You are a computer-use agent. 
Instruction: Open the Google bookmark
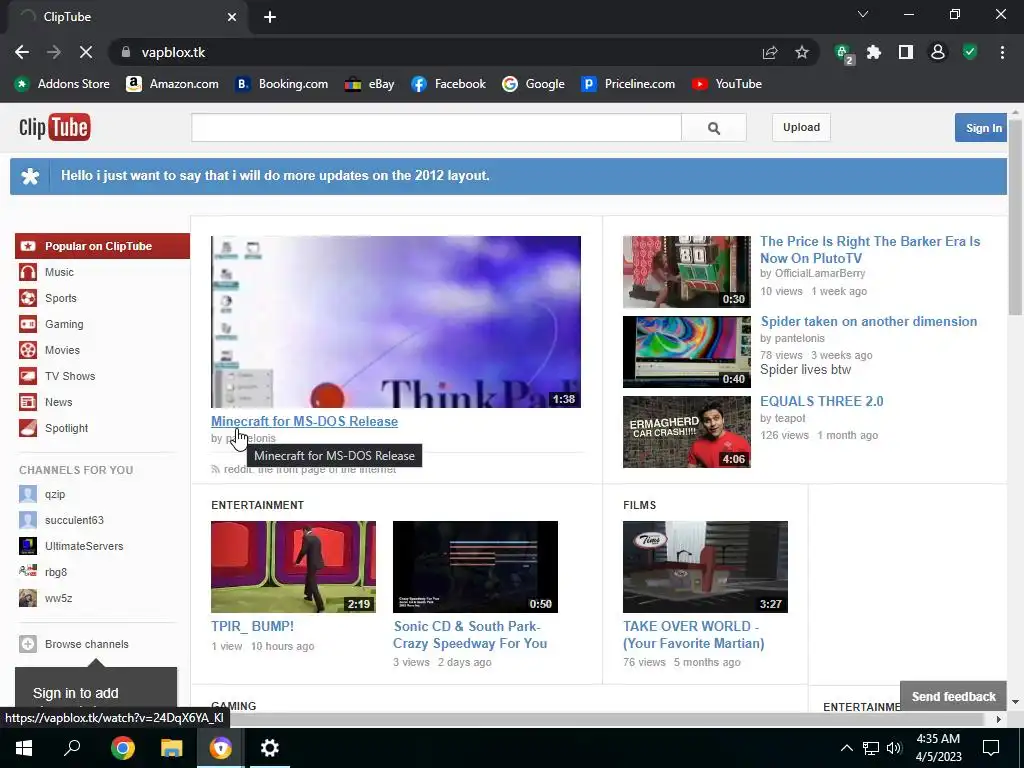point(533,84)
